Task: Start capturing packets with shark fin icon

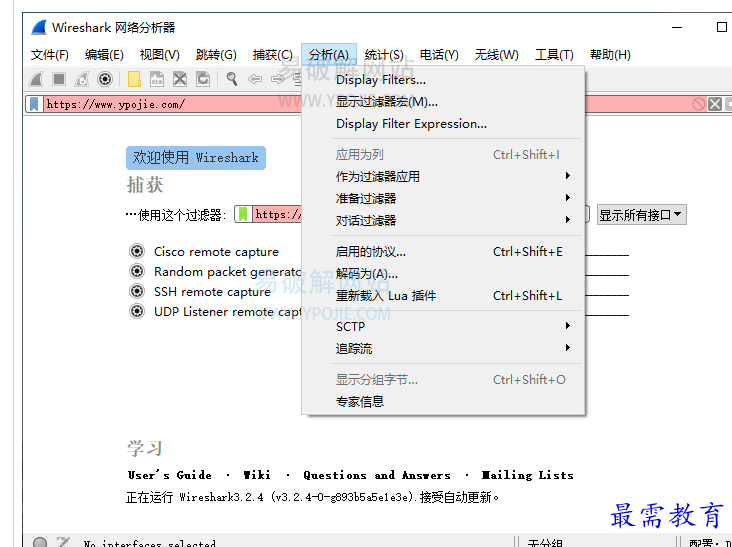Action: pyautogui.click(x=36, y=79)
